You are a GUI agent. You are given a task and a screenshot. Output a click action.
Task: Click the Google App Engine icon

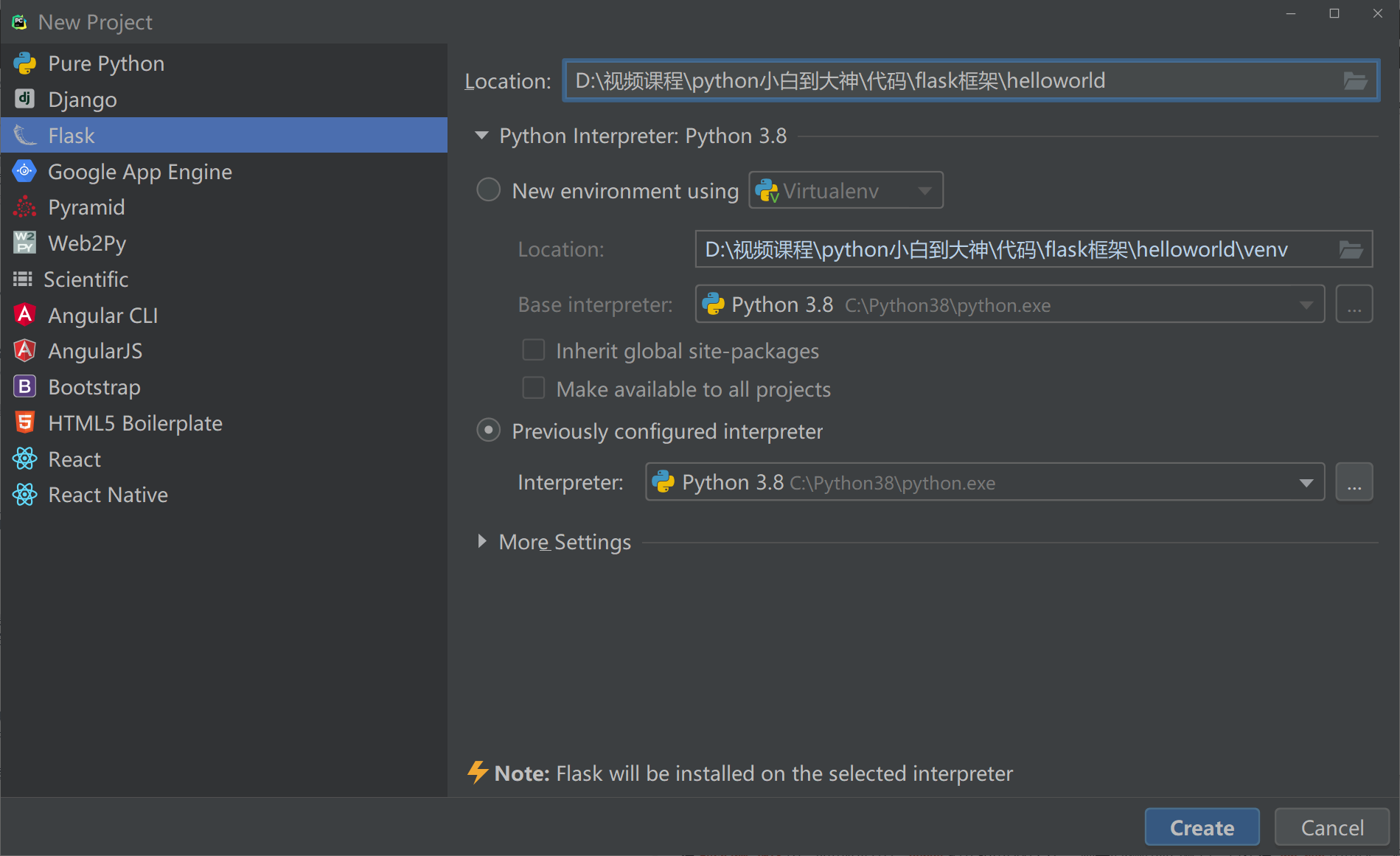pos(24,171)
